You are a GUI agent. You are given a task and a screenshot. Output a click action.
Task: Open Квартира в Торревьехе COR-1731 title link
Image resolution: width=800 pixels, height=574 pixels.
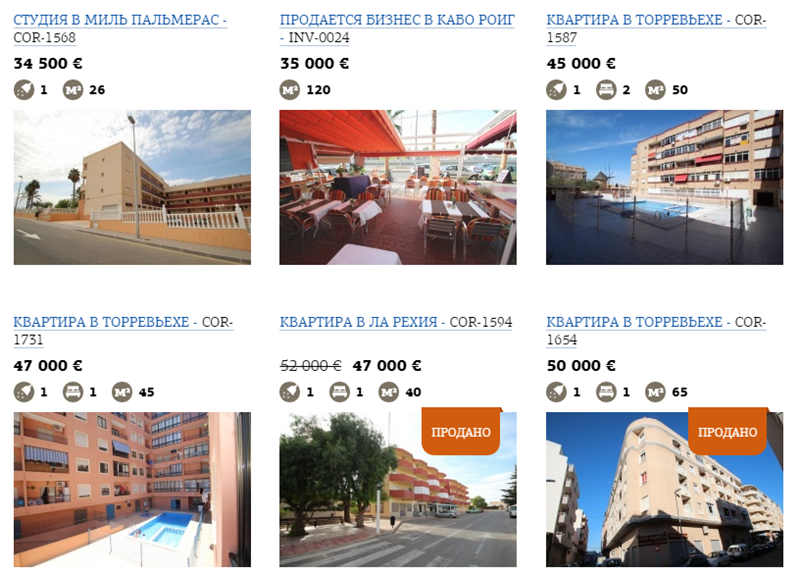[123, 331]
